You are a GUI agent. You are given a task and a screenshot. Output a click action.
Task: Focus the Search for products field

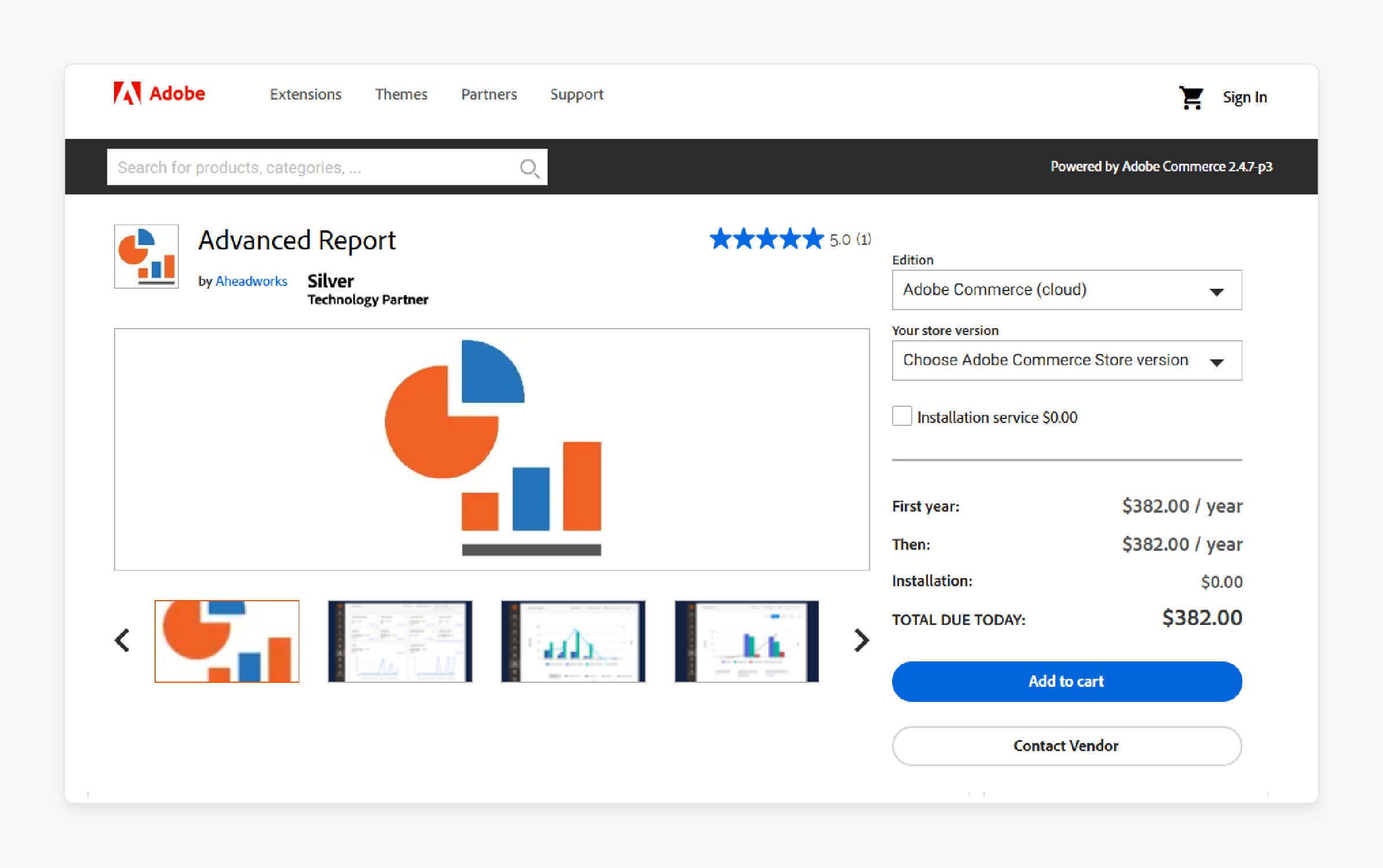pos(327,167)
